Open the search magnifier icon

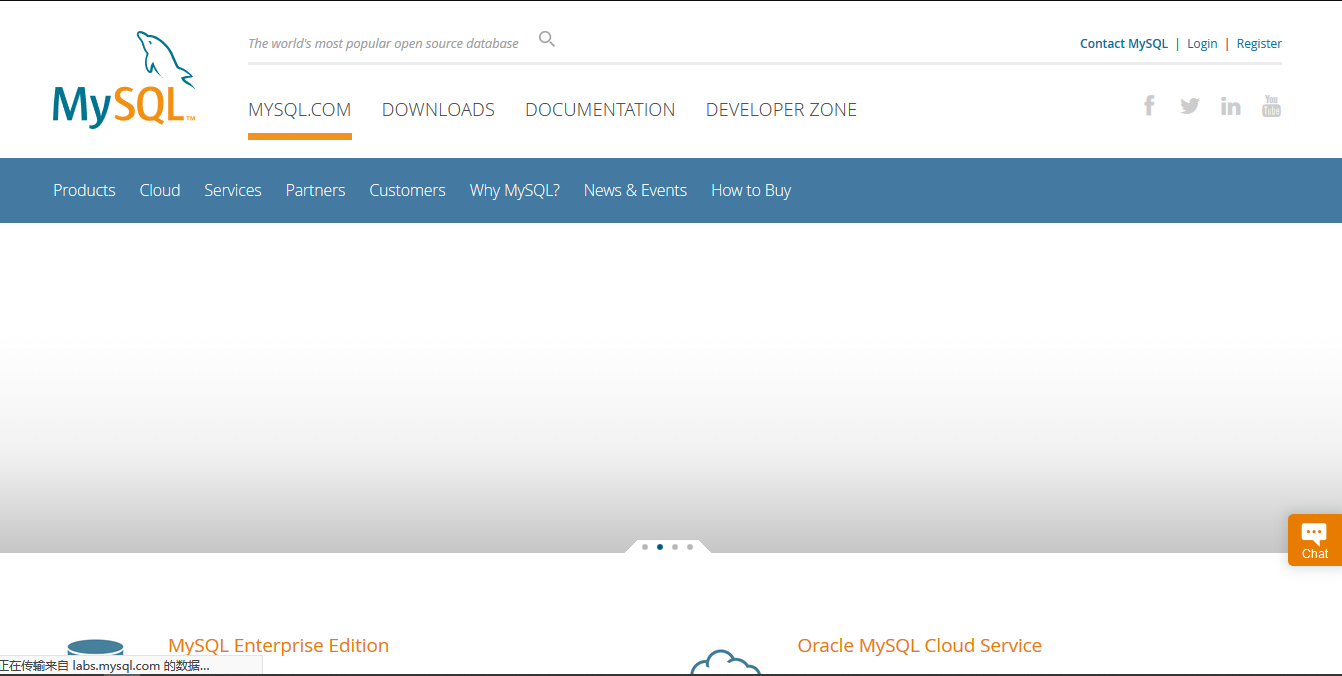click(546, 38)
